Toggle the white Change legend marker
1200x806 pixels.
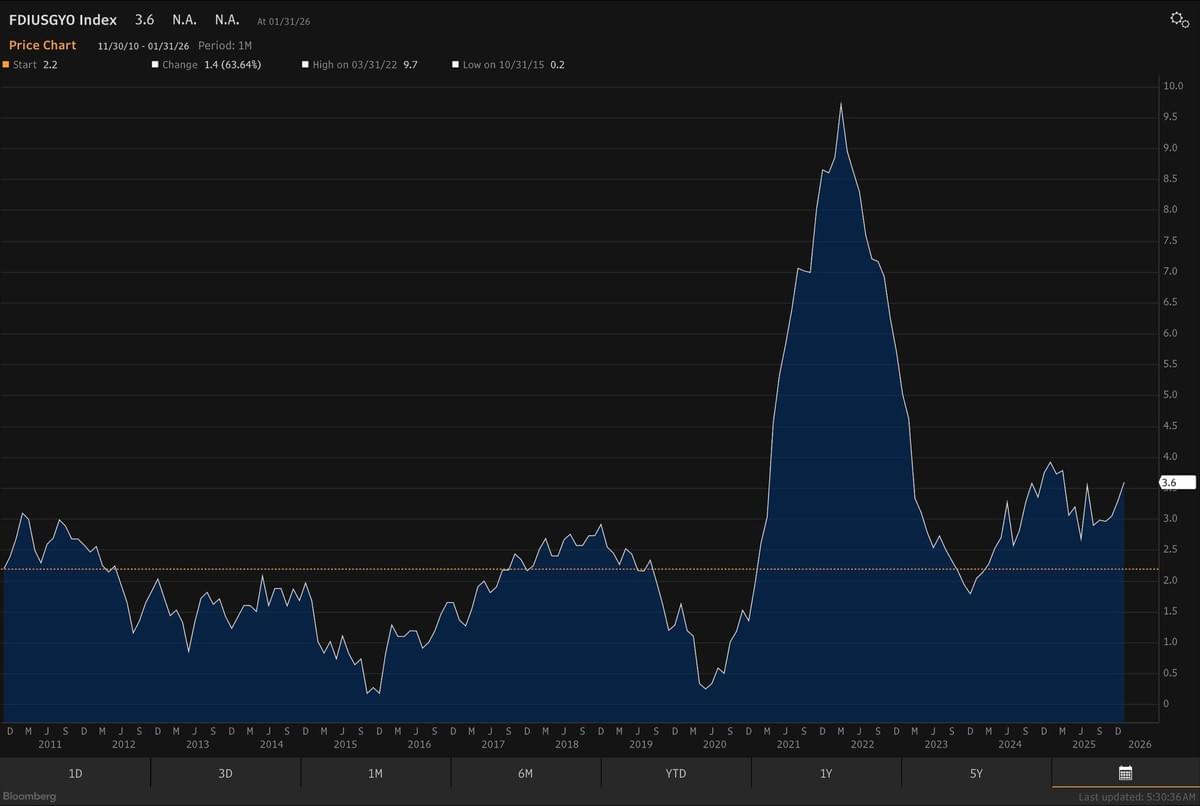tap(155, 65)
